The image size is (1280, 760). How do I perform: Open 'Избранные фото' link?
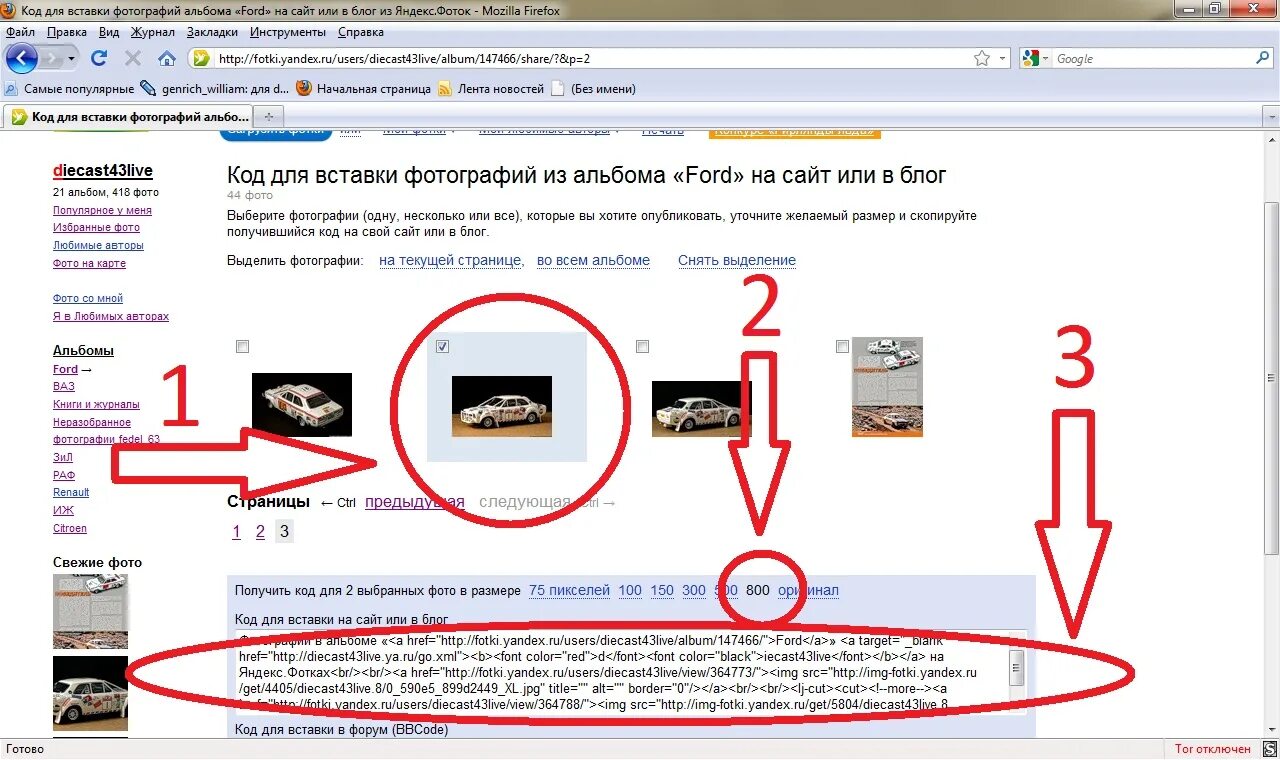click(x=96, y=228)
